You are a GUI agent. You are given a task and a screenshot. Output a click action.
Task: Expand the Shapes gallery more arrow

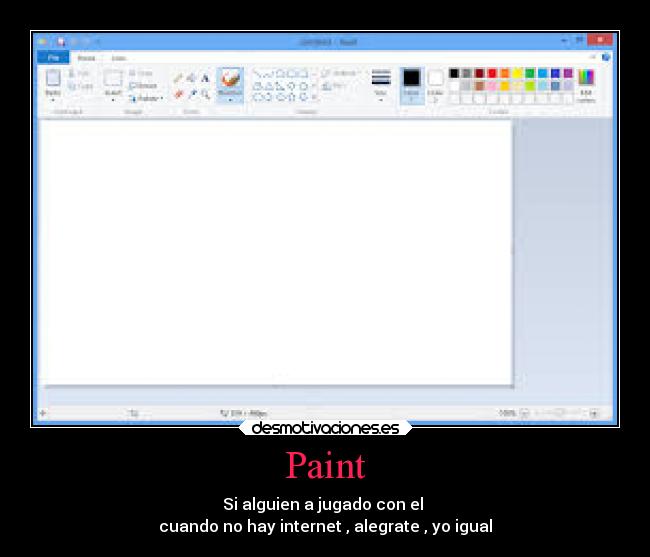coord(314,98)
